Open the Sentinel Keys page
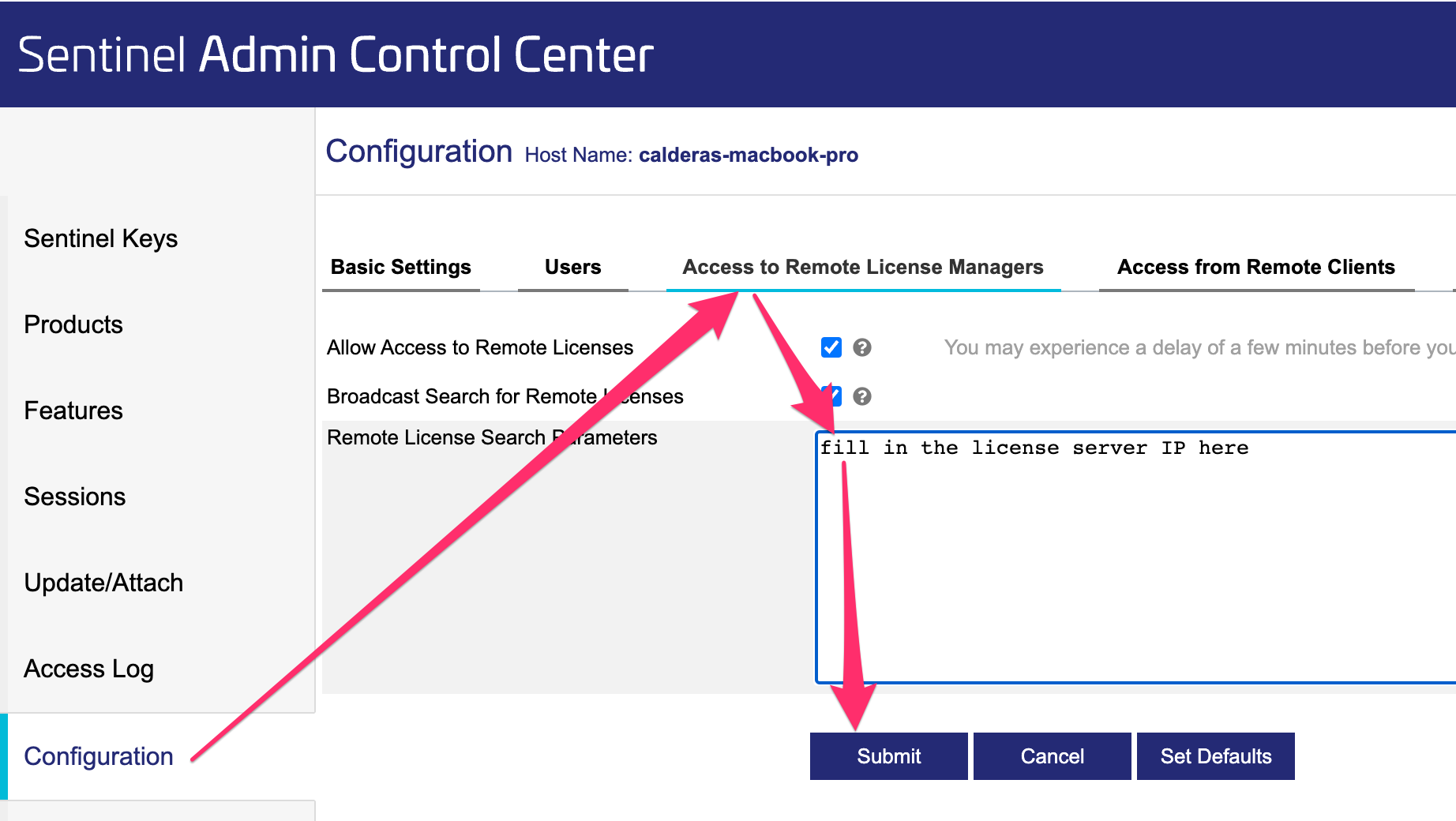This screenshot has width=1456, height=821. [101, 238]
